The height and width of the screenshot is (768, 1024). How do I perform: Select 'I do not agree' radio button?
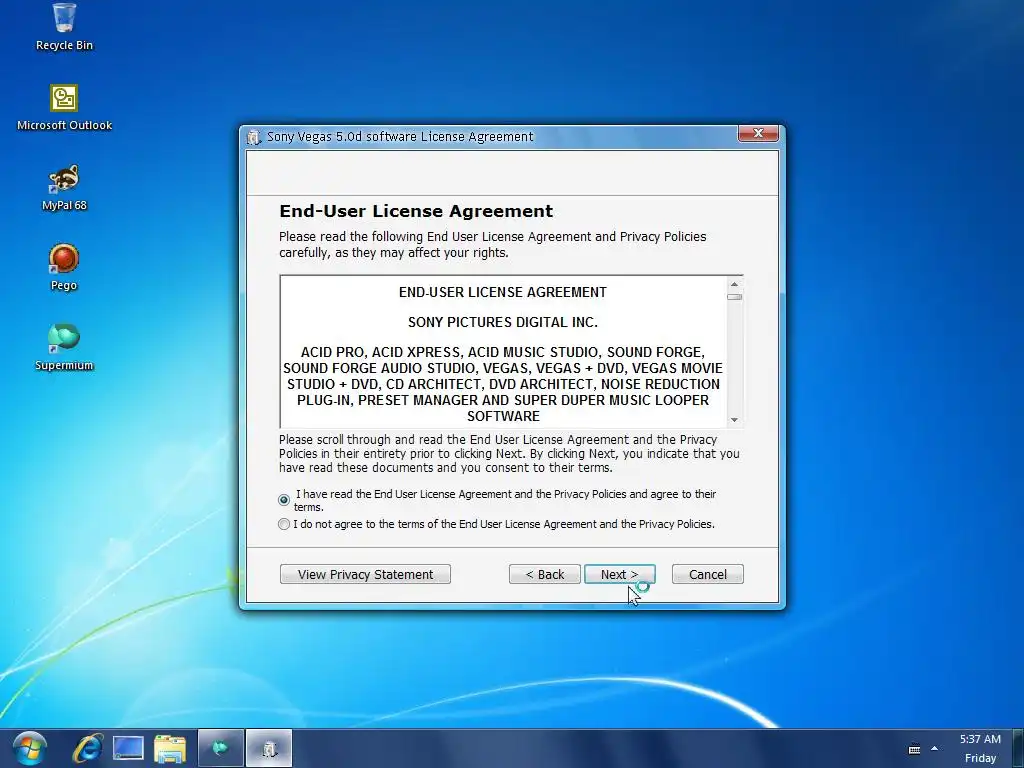point(283,524)
